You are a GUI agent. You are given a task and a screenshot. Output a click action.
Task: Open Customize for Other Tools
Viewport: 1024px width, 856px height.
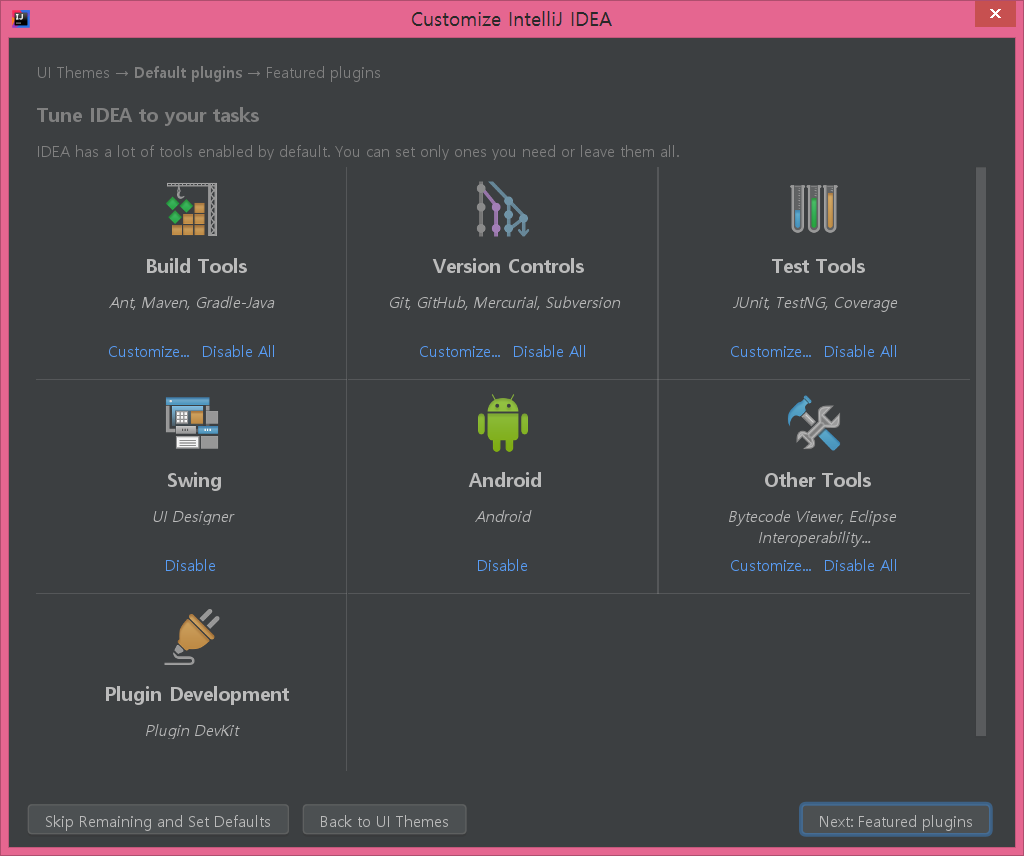point(771,566)
